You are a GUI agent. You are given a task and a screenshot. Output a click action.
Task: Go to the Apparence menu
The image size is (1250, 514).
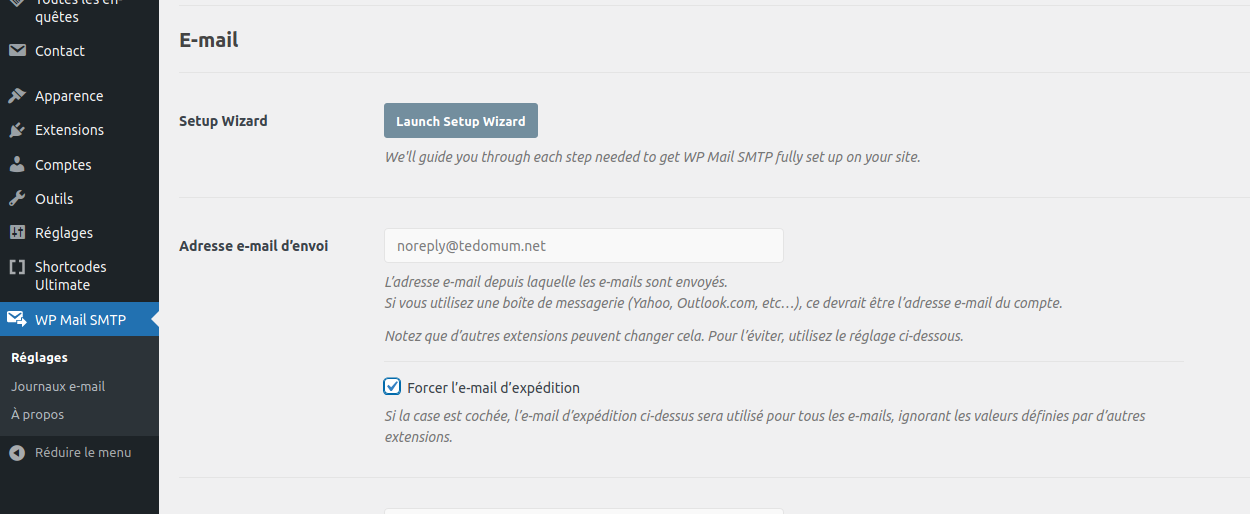(69, 96)
